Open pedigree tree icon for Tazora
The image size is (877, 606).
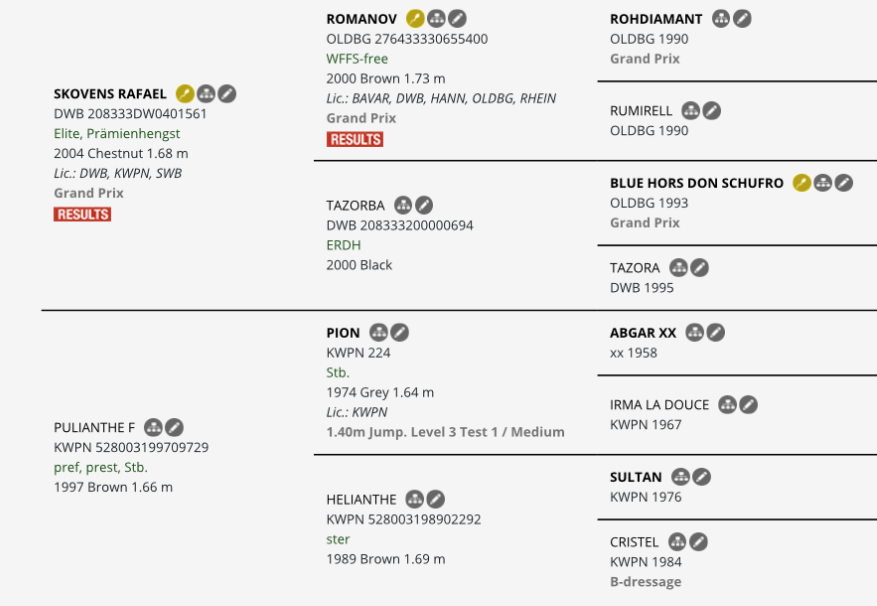[x=678, y=267]
